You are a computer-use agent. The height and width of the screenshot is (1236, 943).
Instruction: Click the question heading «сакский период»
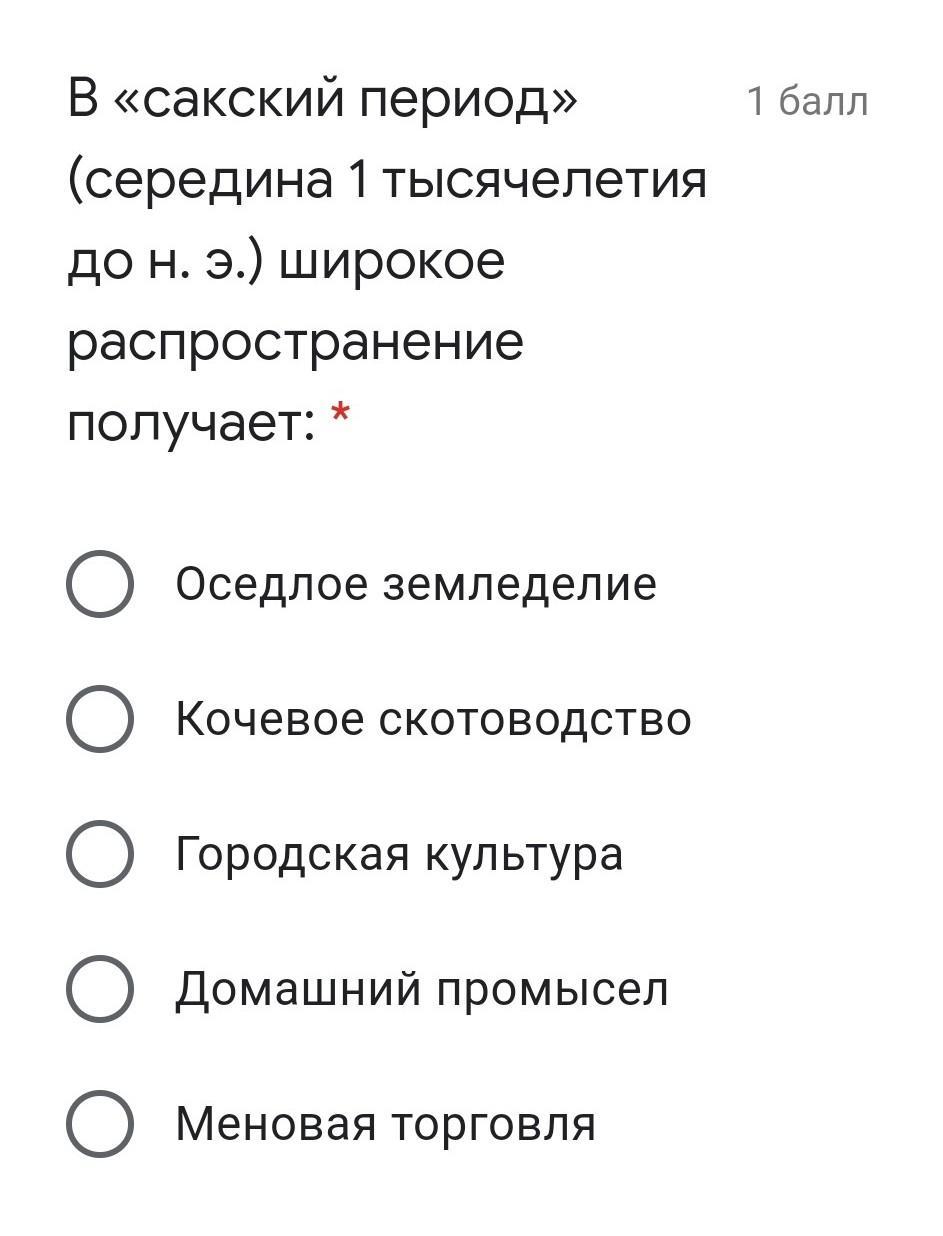[323, 100]
